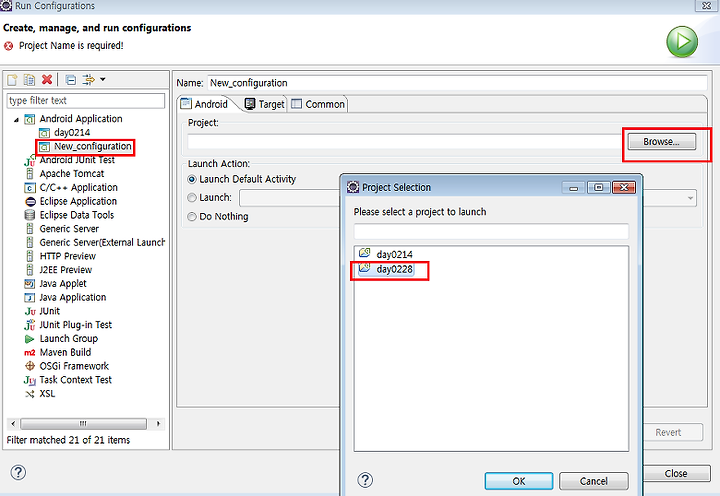Select Task Context Test type
This screenshot has width=720, height=496.
pyautogui.click(x=75, y=380)
